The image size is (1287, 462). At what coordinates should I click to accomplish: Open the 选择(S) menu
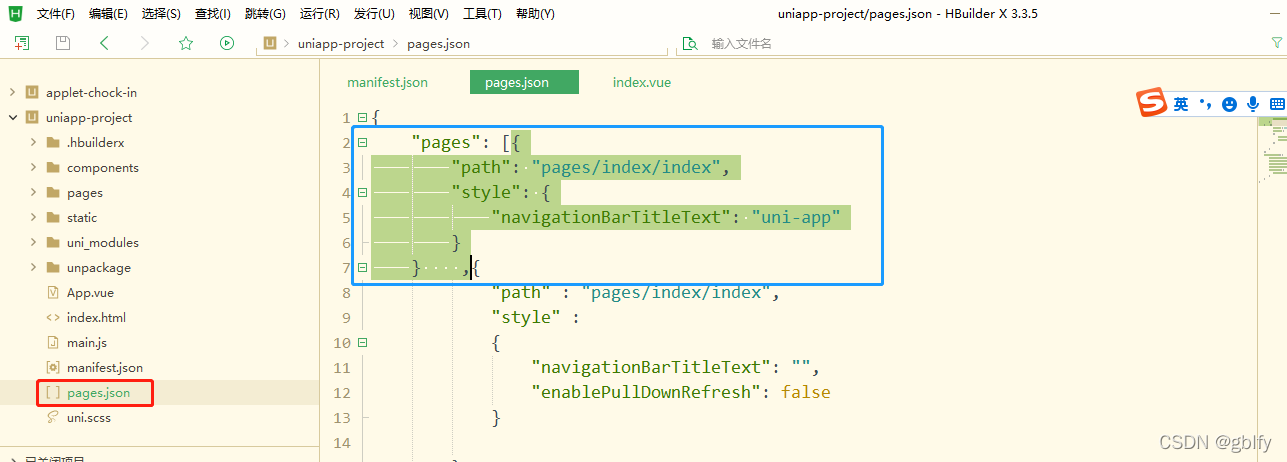click(x=161, y=14)
